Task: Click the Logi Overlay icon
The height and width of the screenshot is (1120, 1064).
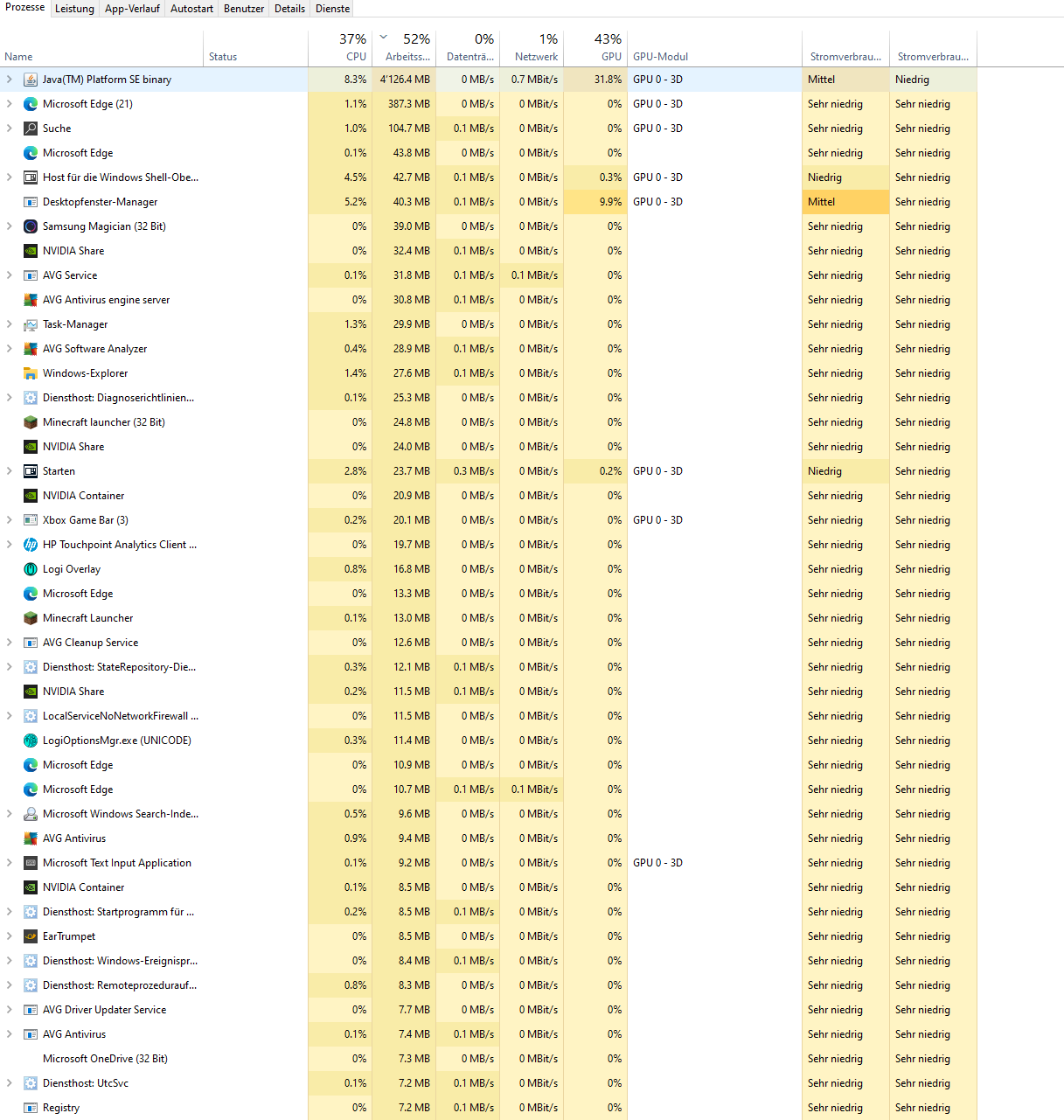Action: 31,569
